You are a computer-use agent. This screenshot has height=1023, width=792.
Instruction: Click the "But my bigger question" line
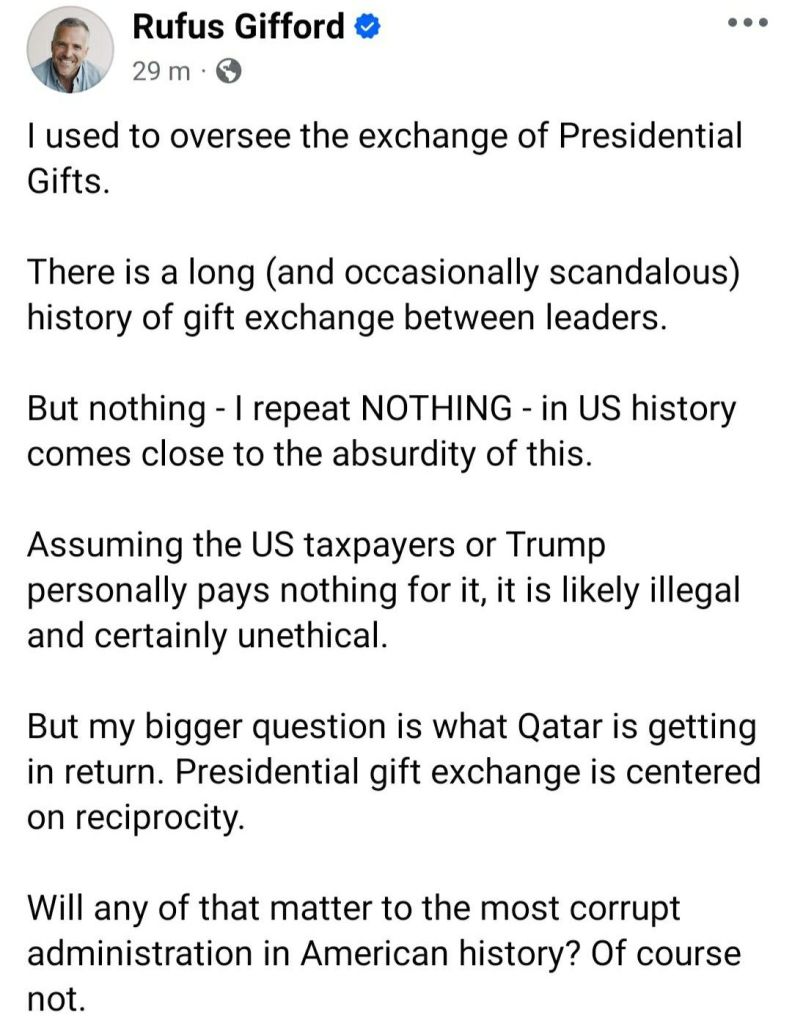[391, 726]
